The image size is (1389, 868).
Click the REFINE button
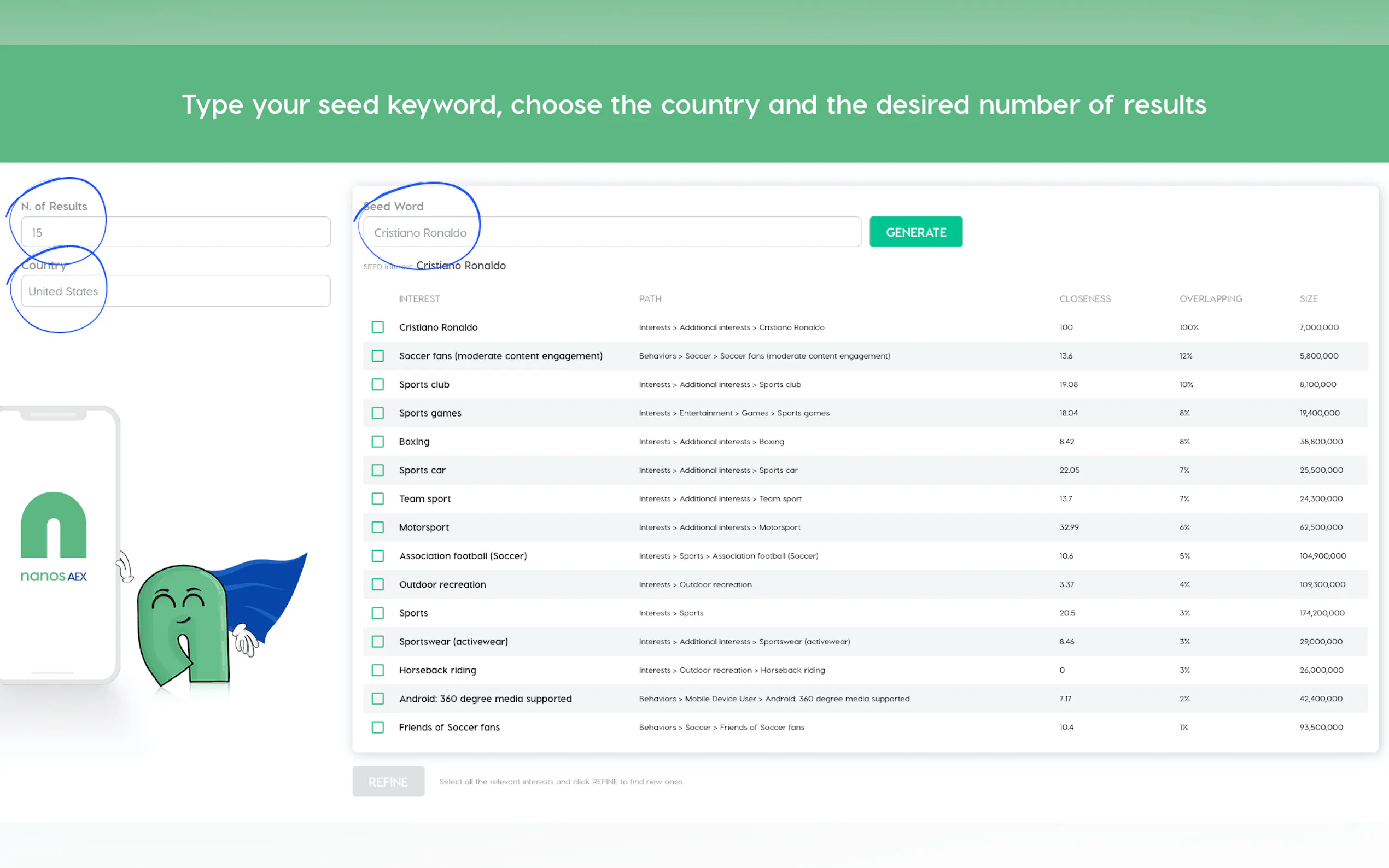[x=388, y=781]
